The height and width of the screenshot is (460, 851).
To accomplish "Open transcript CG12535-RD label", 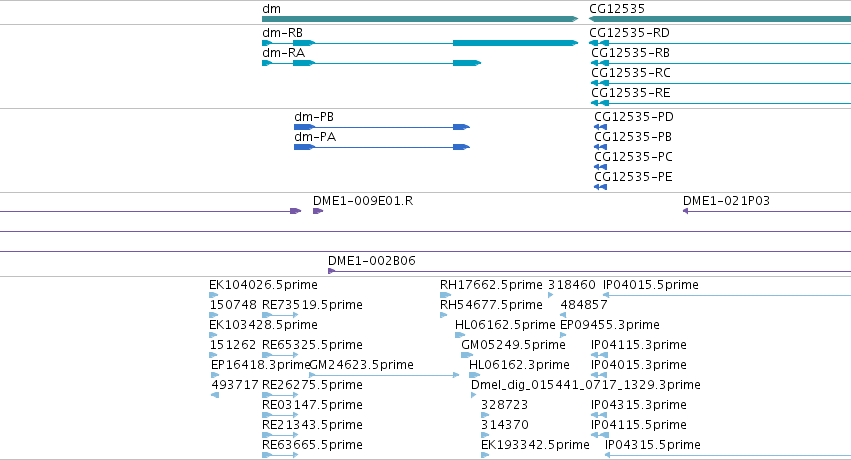I will pos(629,33).
